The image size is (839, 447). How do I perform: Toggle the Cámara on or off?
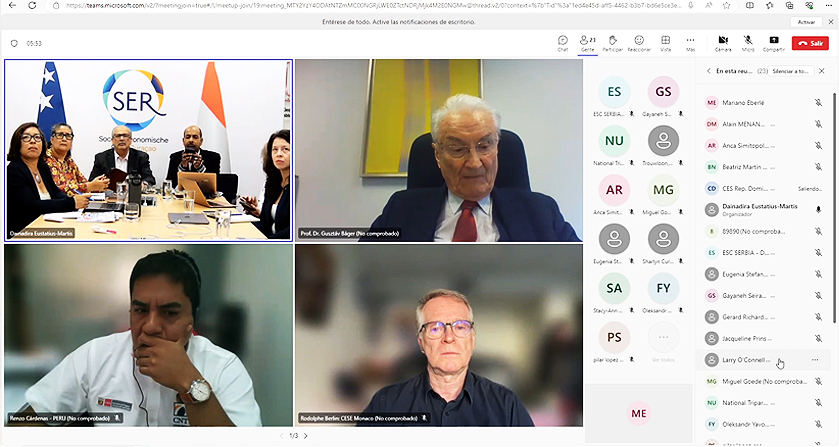[723, 43]
